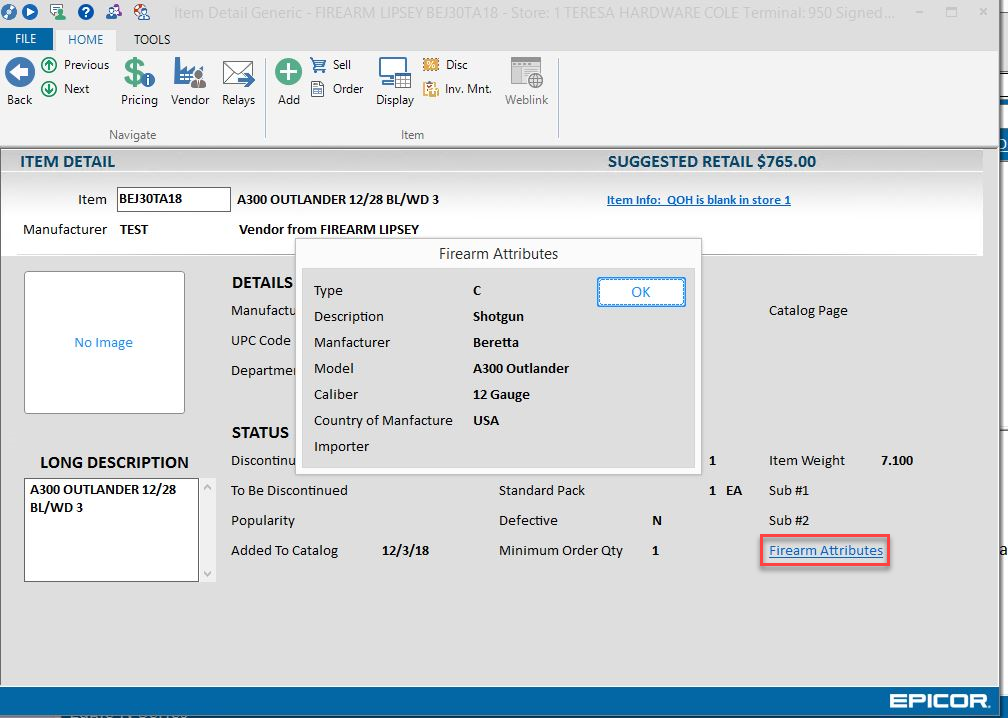Click the Relays envelope icon
The width and height of the screenshot is (1008, 718).
(238, 75)
